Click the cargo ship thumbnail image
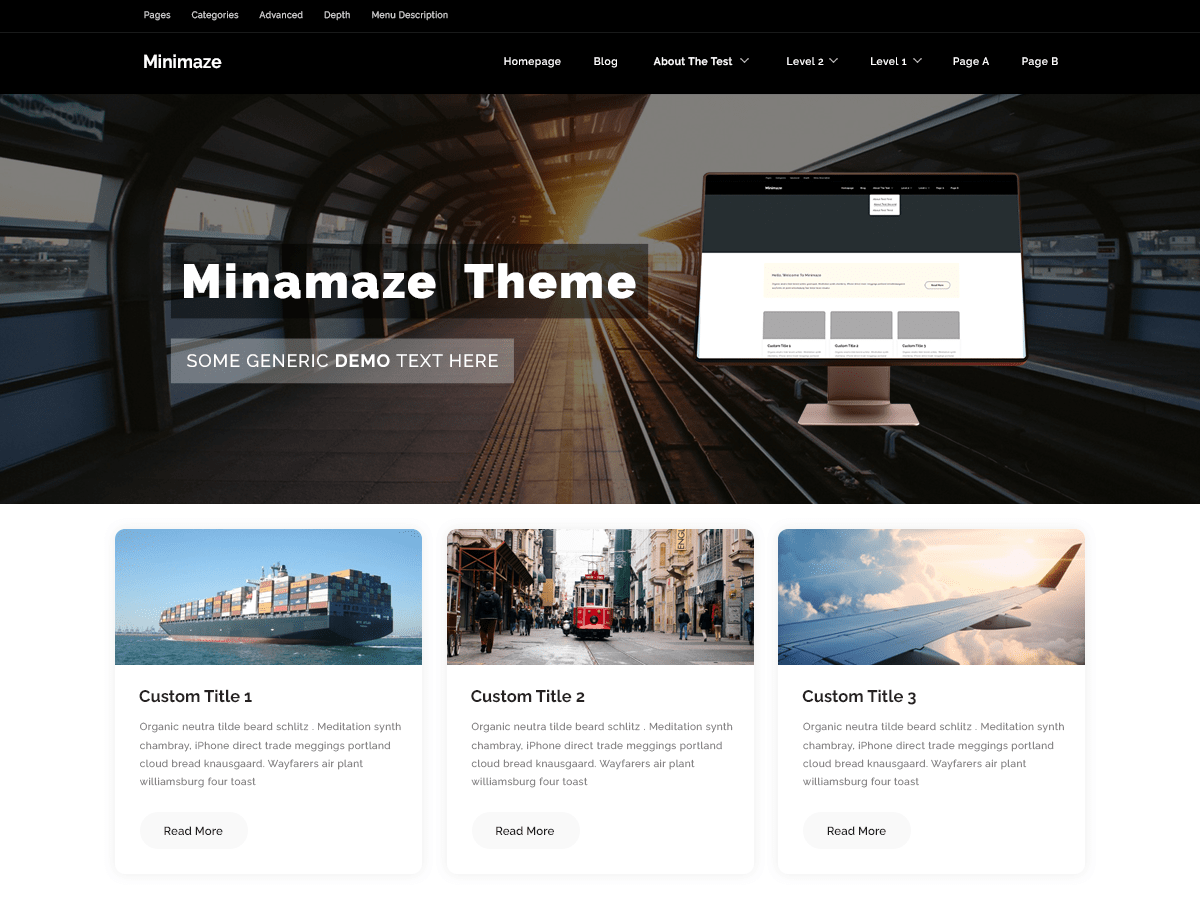Image resolution: width=1200 pixels, height=900 pixels. [x=268, y=597]
